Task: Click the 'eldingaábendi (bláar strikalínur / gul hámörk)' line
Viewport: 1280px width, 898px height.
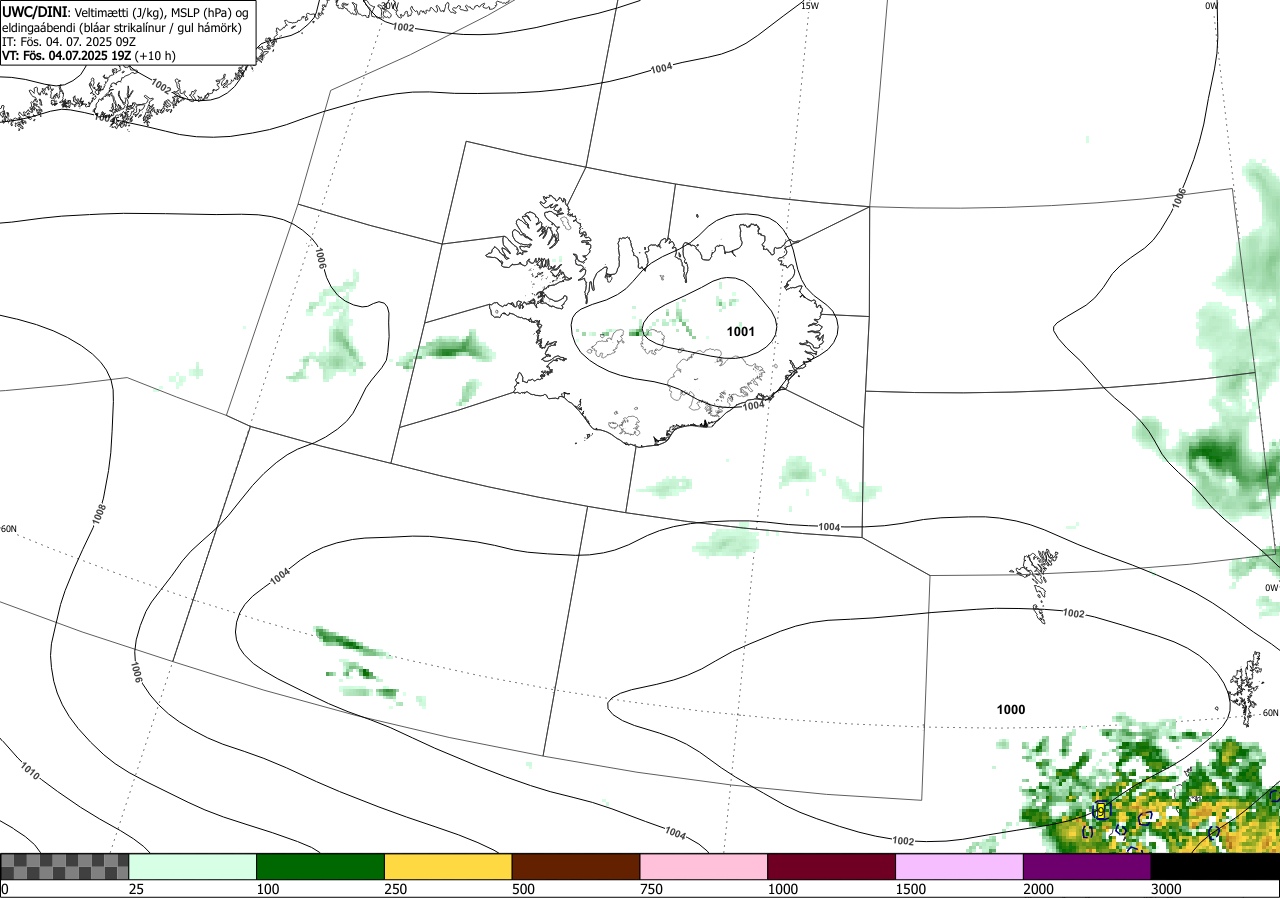Action: click(122, 27)
